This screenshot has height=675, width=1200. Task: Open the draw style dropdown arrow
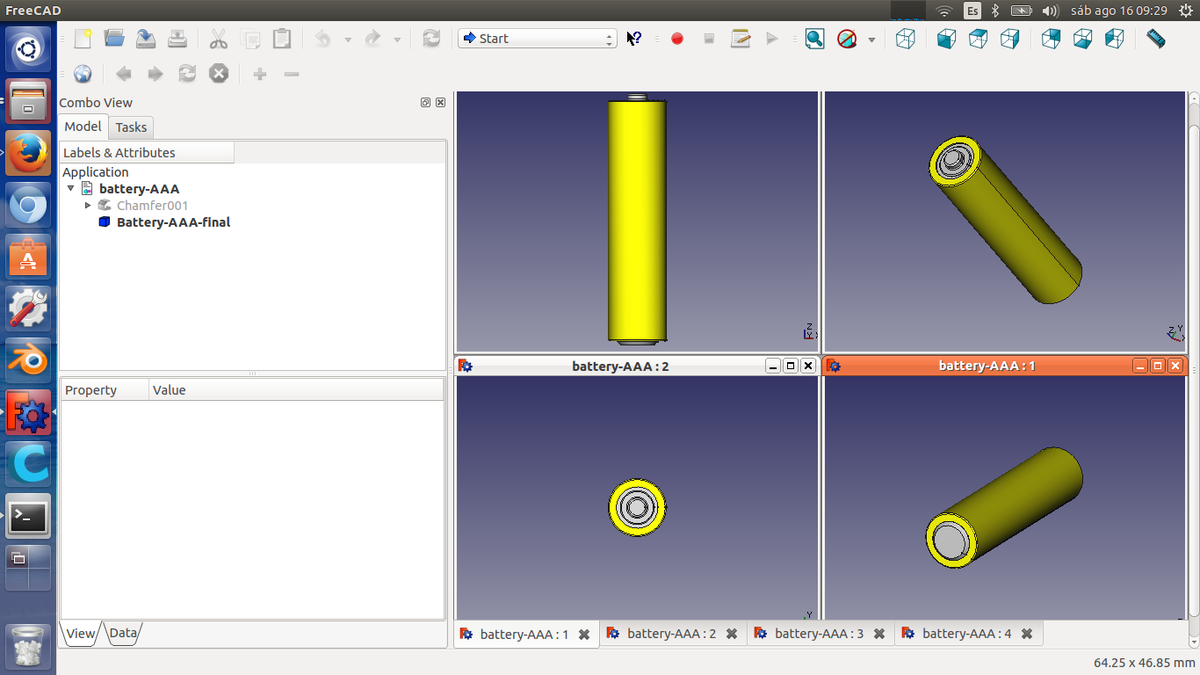point(871,40)
